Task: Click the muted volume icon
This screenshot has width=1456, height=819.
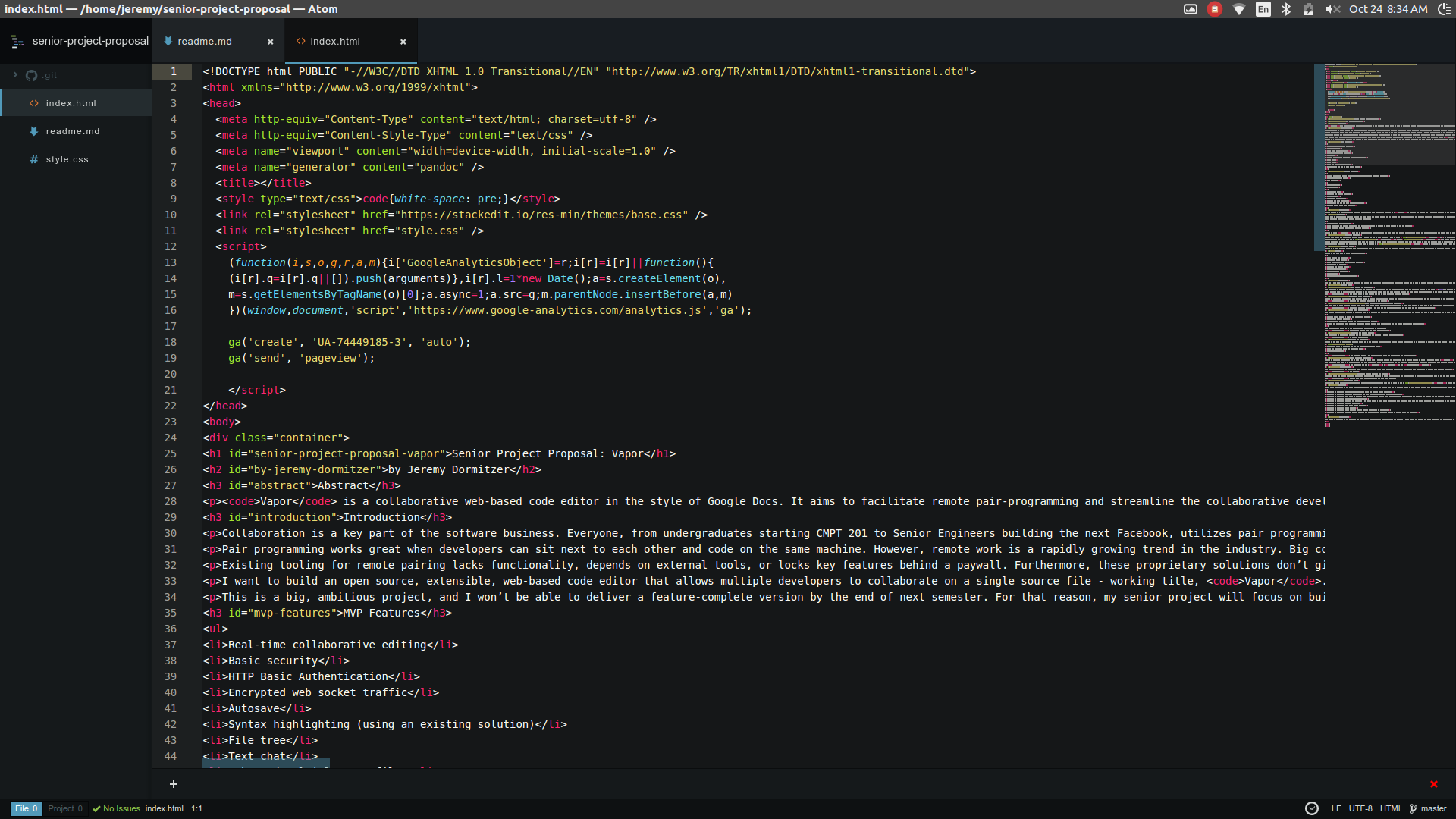Action: [1332, 9]
